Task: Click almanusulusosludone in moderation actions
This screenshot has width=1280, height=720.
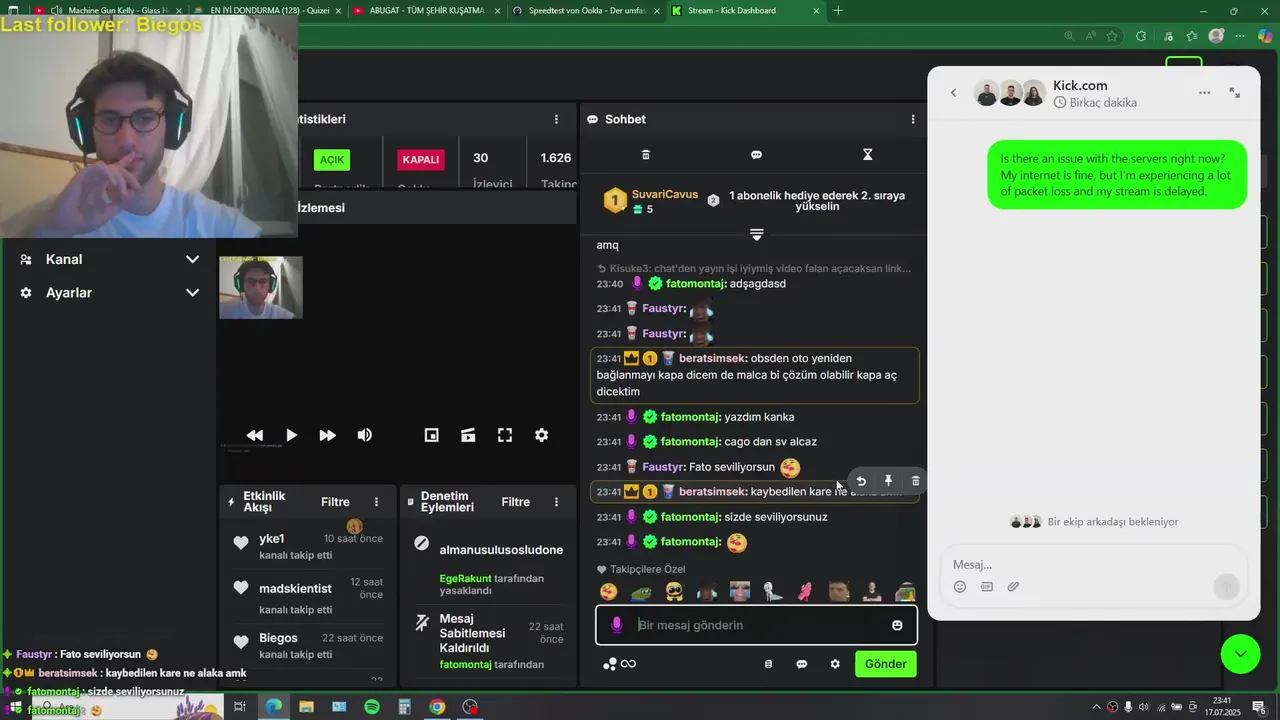Action: pyautogui.click(x=501, y=550)
